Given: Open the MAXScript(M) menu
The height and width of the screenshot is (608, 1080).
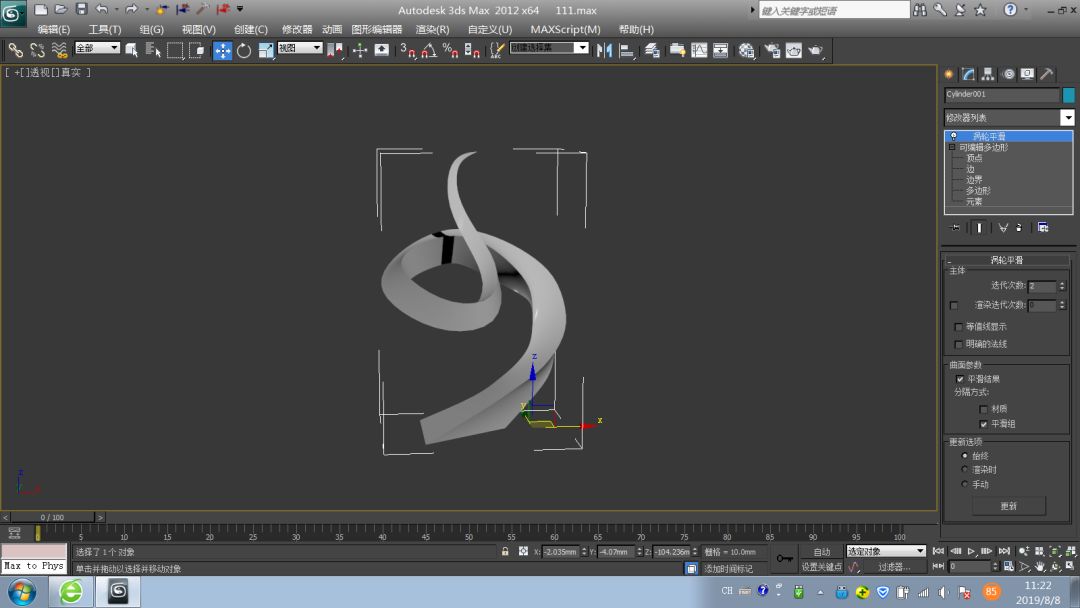Looking at the screenshot, I should [x=565, y=30].
